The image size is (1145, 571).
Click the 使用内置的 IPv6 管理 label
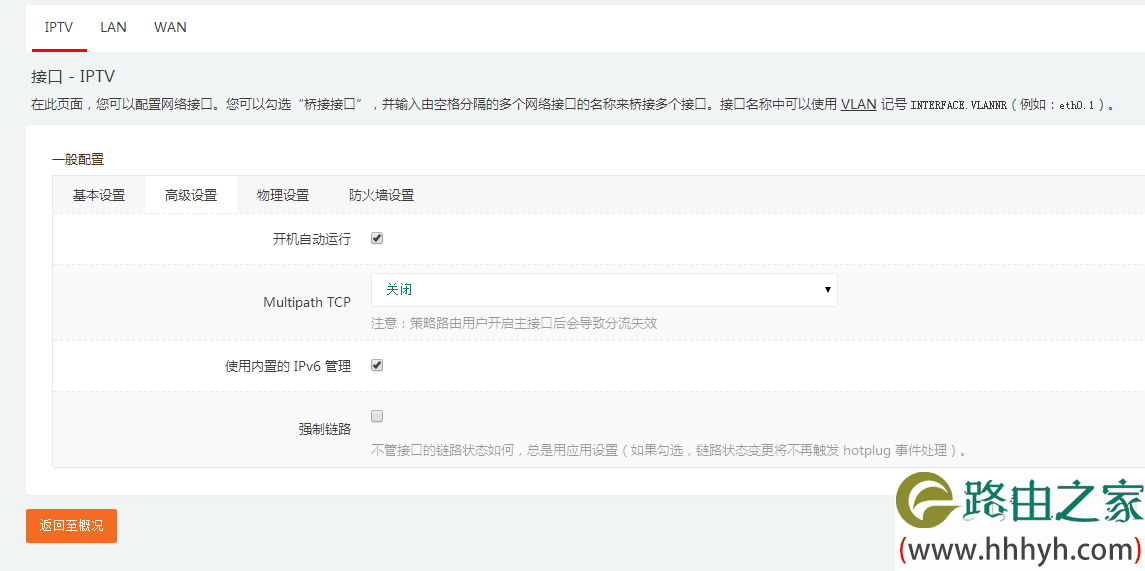click(x=288, y=366)
